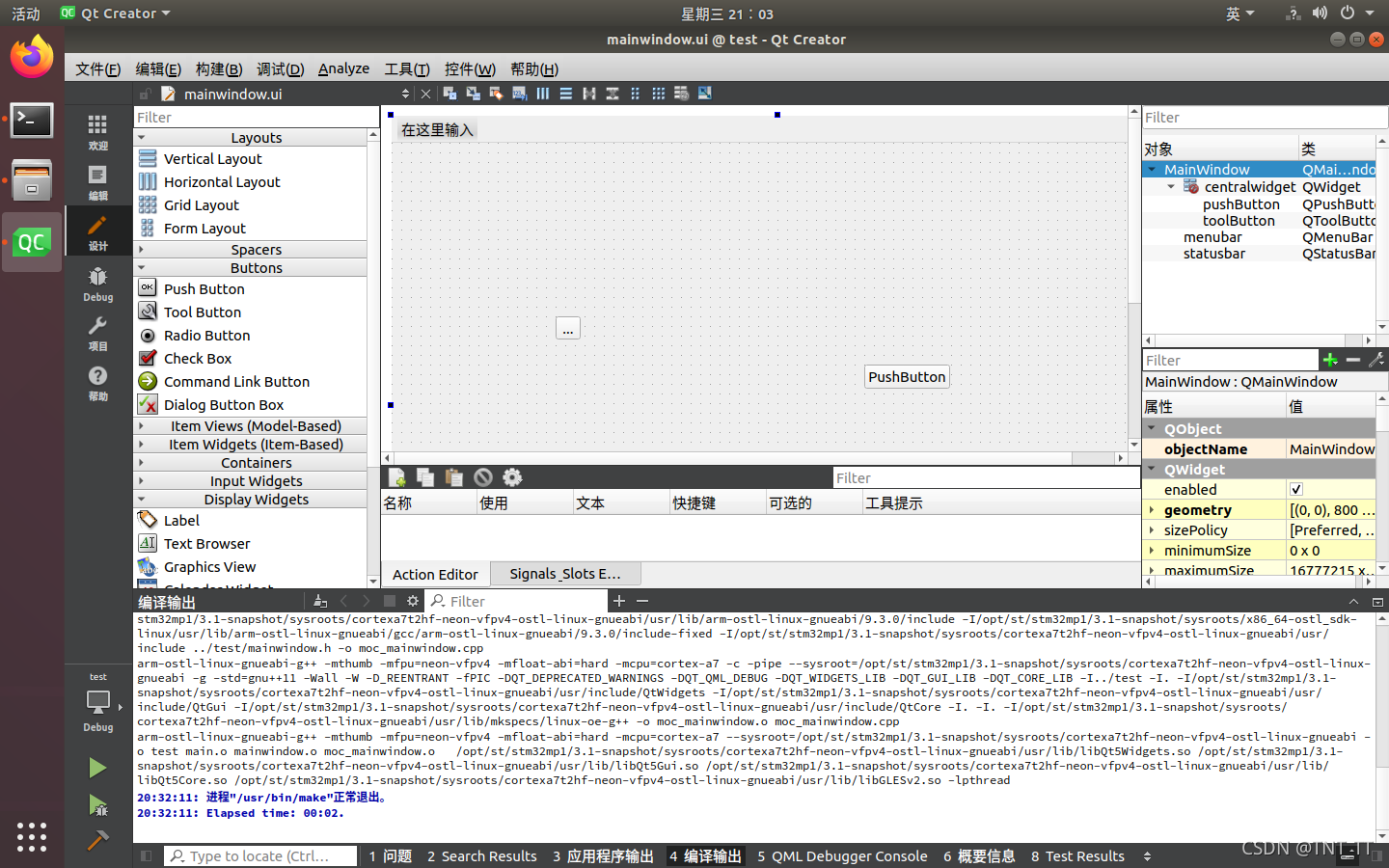Screen dimensions: 1389x868
Task: Open the Test Results output pane
Action: click(1077, 856)
